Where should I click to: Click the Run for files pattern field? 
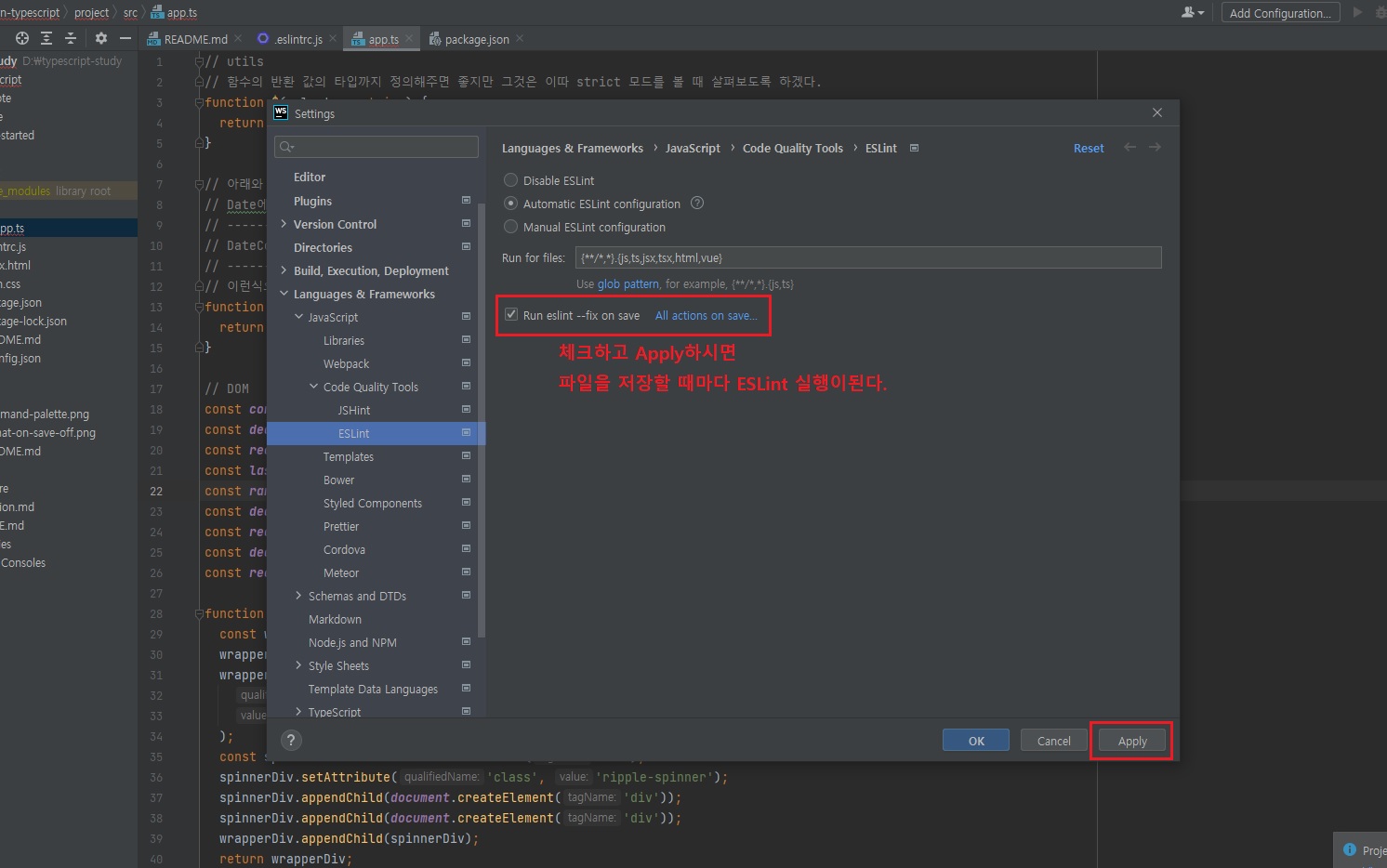click(x=867, y=257)
